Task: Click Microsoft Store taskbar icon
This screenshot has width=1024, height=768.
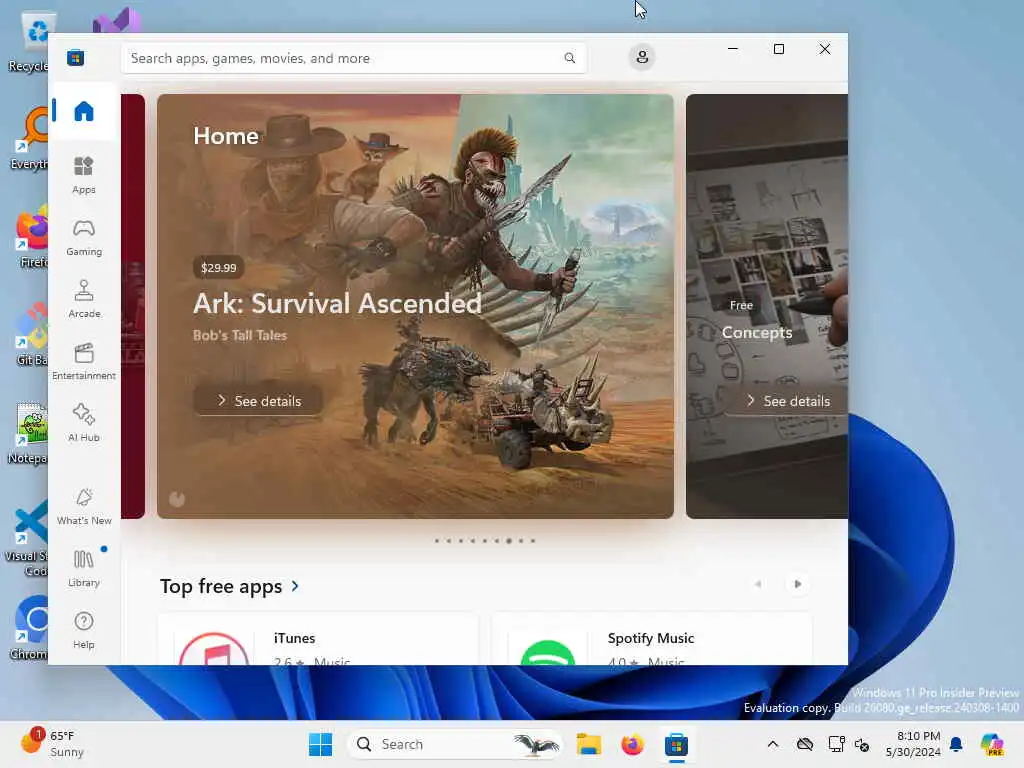Action: click(x=677, y=744)
